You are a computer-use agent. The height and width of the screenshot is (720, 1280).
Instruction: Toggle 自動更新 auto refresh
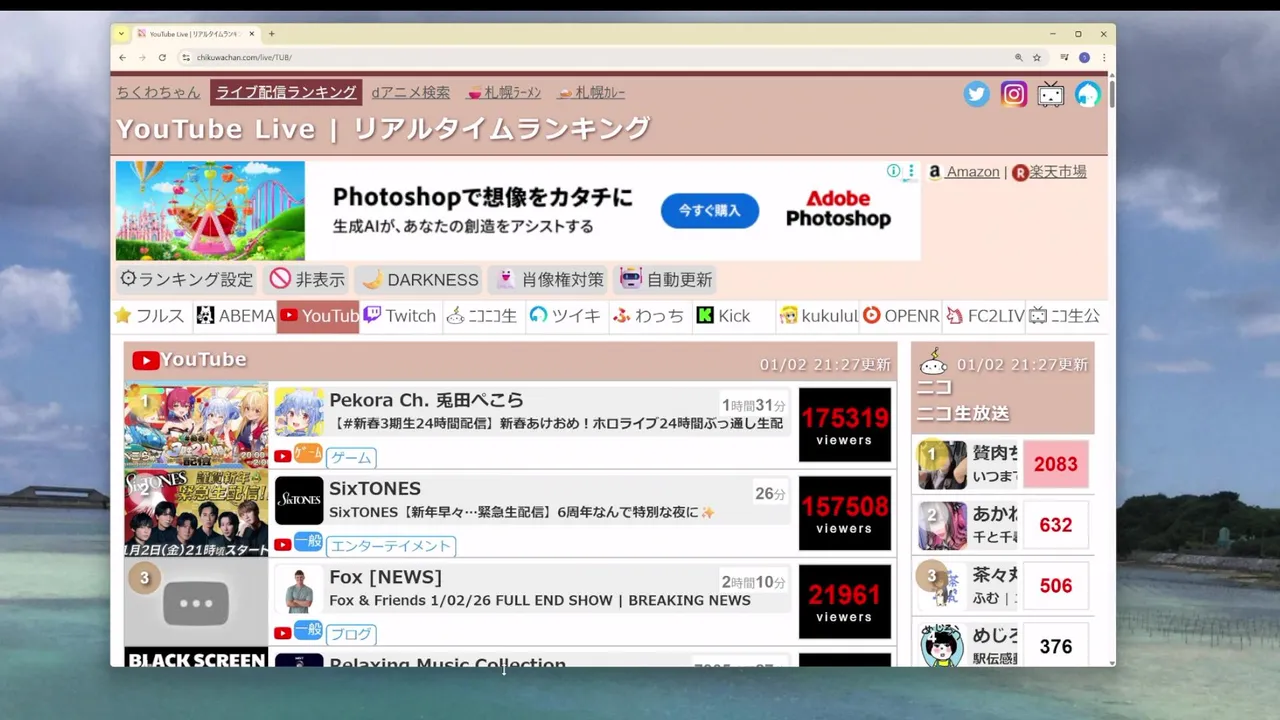[x=665, y=279]
